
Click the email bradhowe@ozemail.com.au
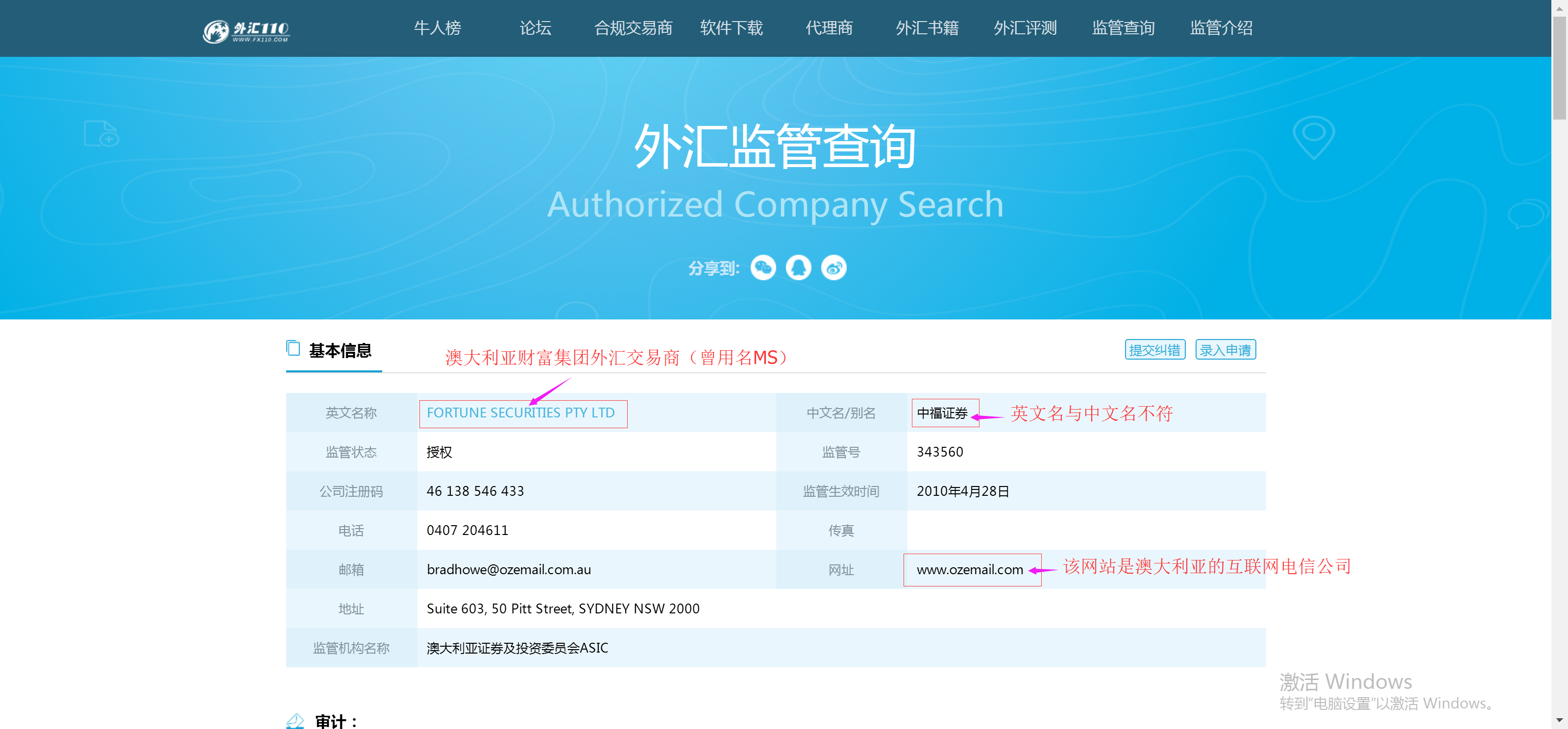pyautogui.click(x=508, y=570)
